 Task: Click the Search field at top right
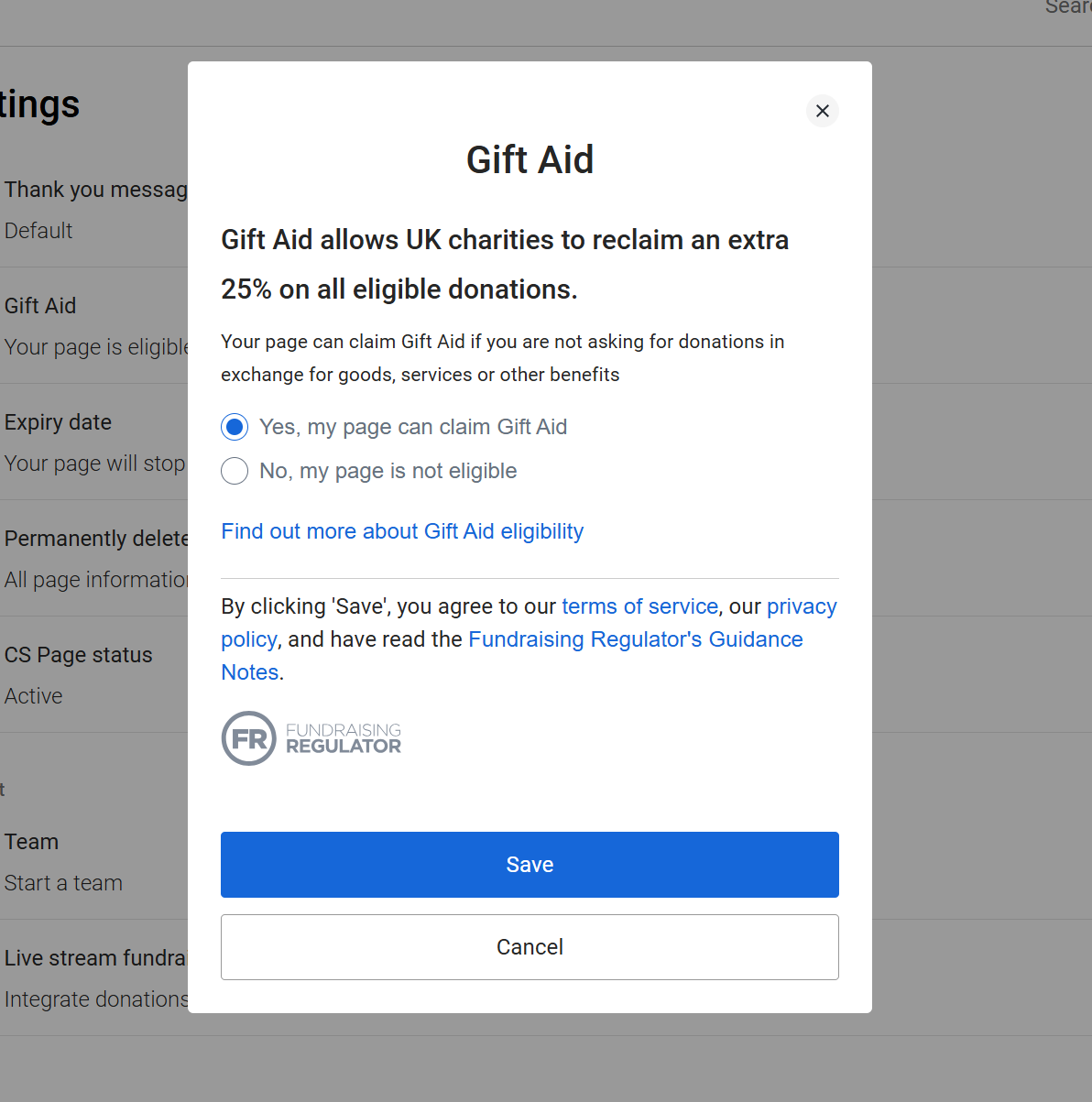pos(1068,7)
